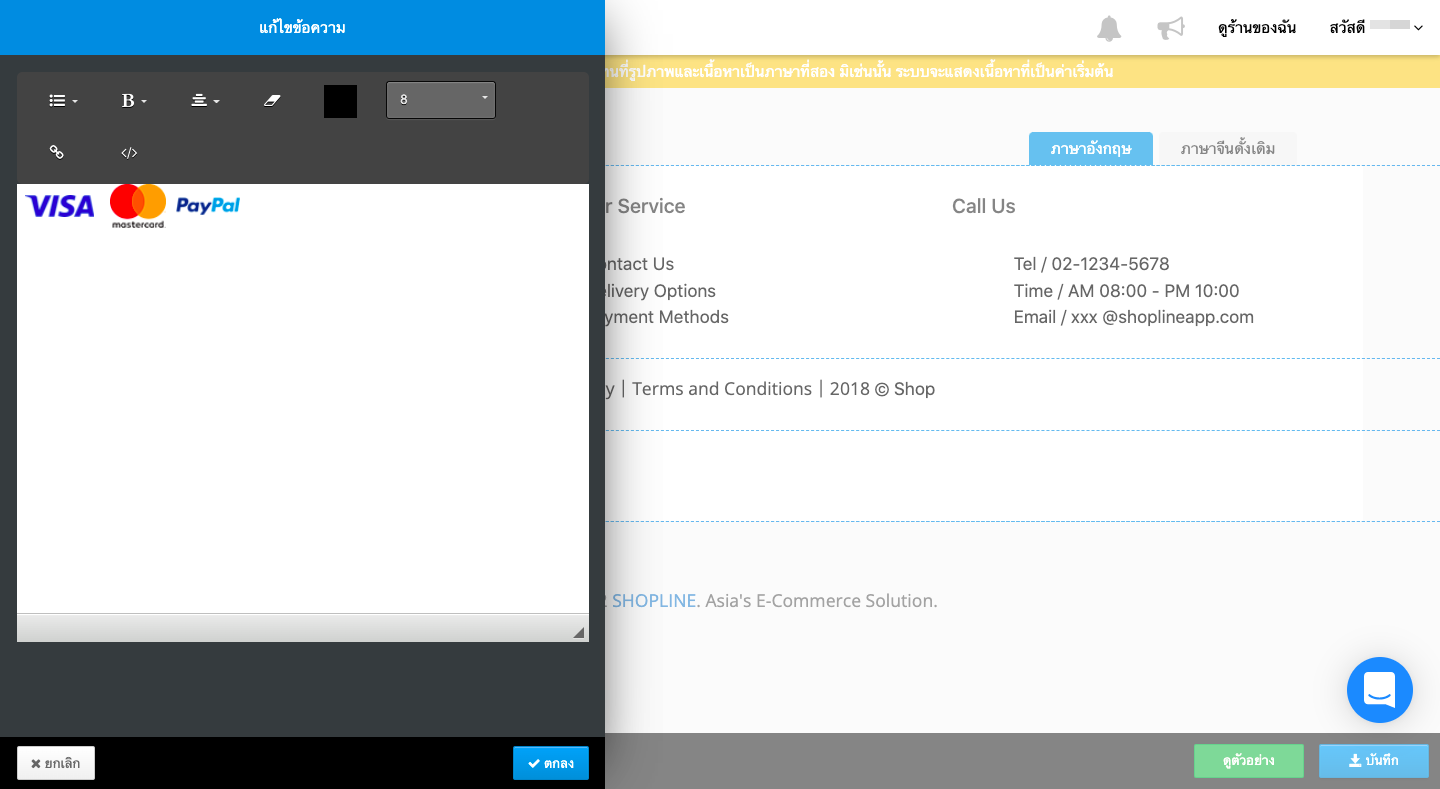Click the editor resize handle corner
Image resolution: width=1440 pixels, height=789 pixels.
[578, 632]
